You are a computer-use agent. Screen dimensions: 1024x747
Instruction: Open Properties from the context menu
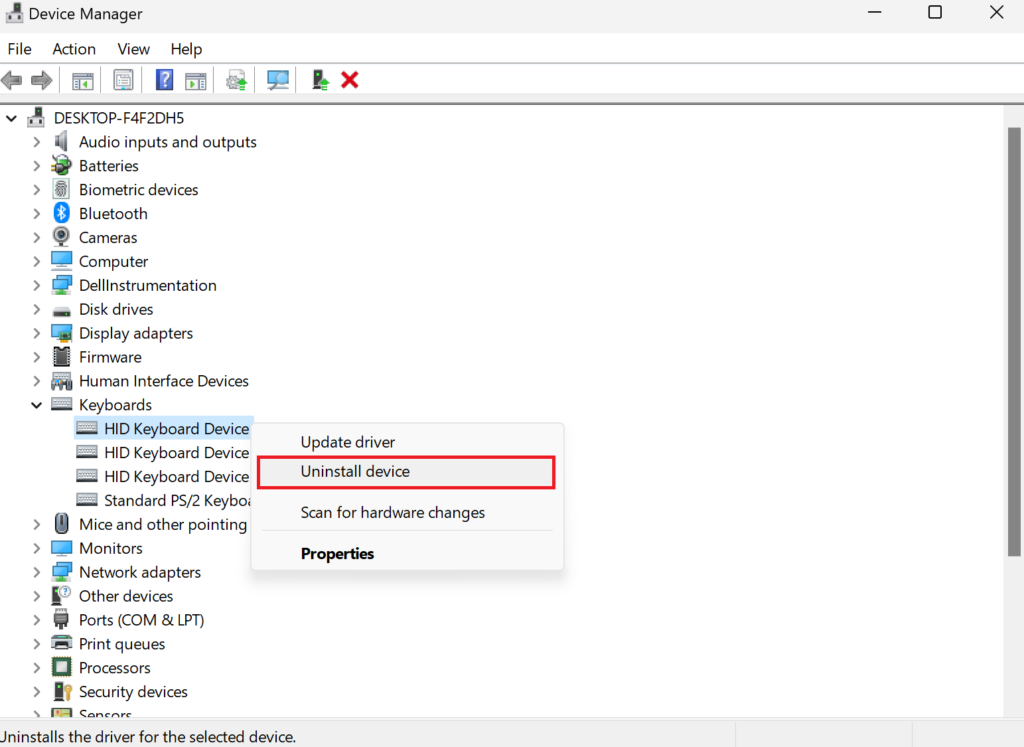point(337,553)
